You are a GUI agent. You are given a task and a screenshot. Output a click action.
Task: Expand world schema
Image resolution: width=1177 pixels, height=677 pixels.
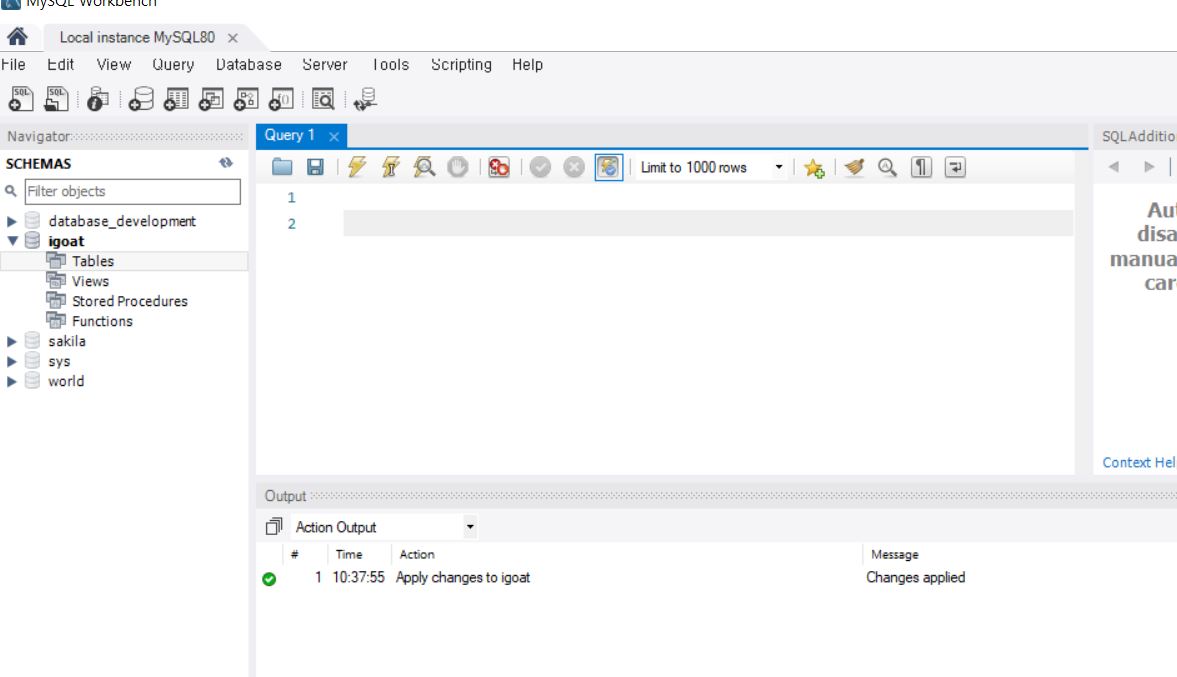tap(11, 381)
